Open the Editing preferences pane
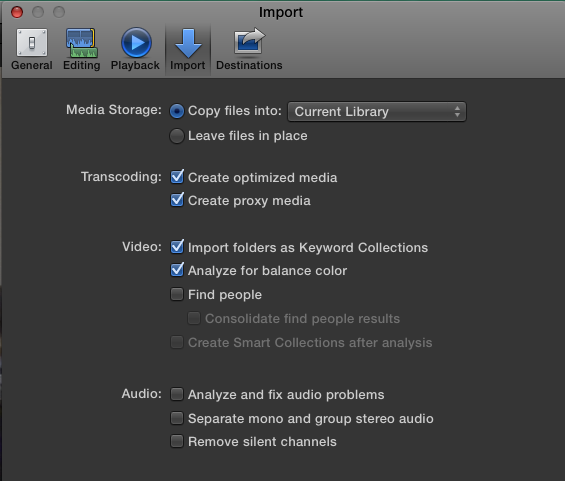Viewport: 565px width, 481px height. coord(81,49)
